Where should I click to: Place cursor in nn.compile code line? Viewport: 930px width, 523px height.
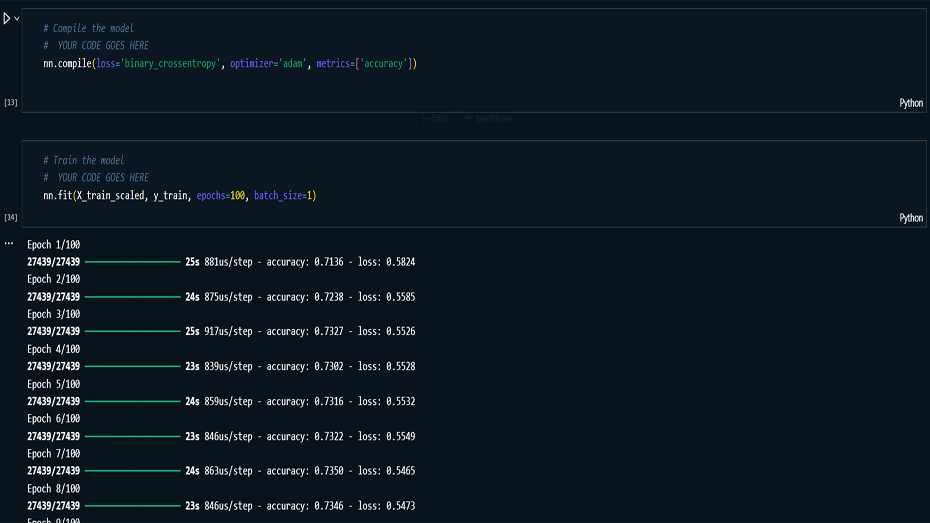(x=230, y=64)
